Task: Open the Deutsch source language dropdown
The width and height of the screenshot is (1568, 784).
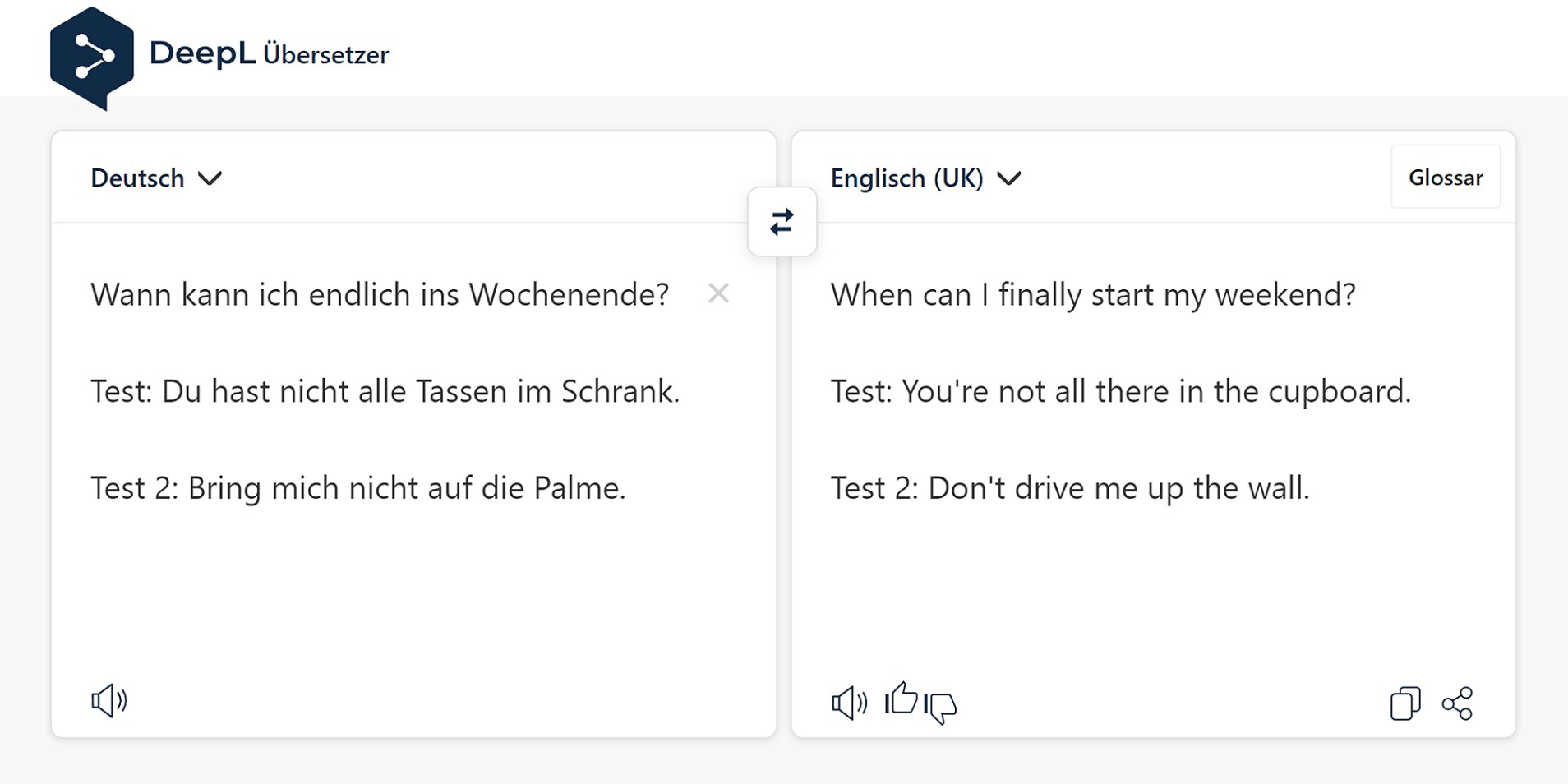Action: (x=156, y=178)
